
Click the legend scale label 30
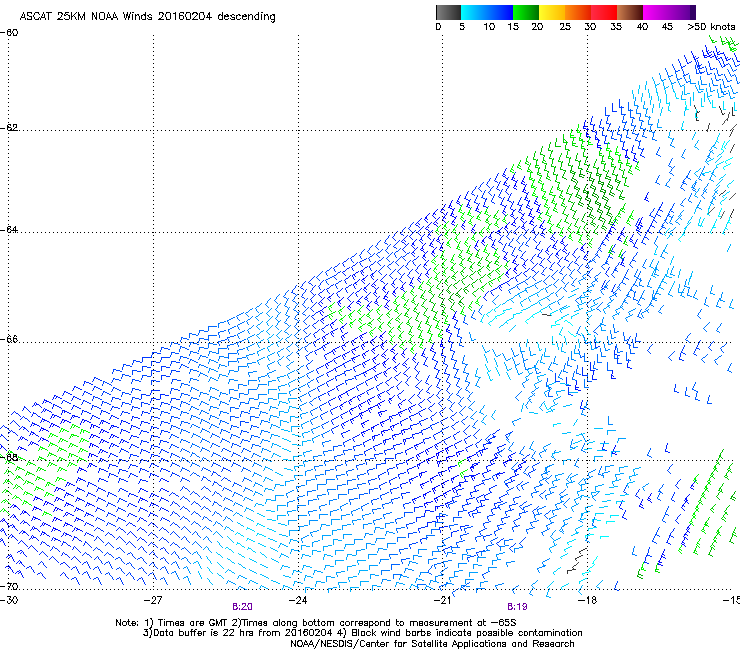(590, 27)
